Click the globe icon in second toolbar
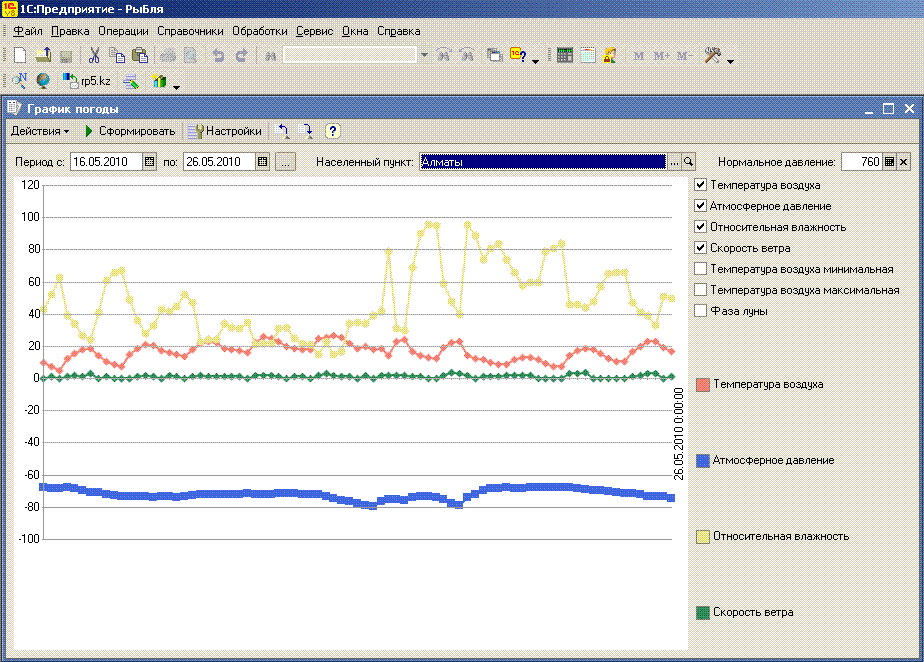The width and height of the screenshot is (924, 662). [43, 82]
